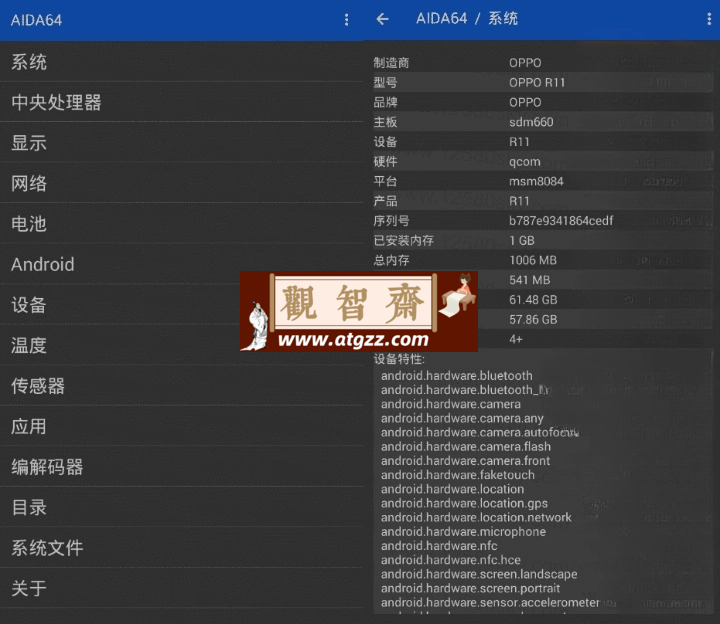
Task: Click the 4+ value
Action: [516, 339]
